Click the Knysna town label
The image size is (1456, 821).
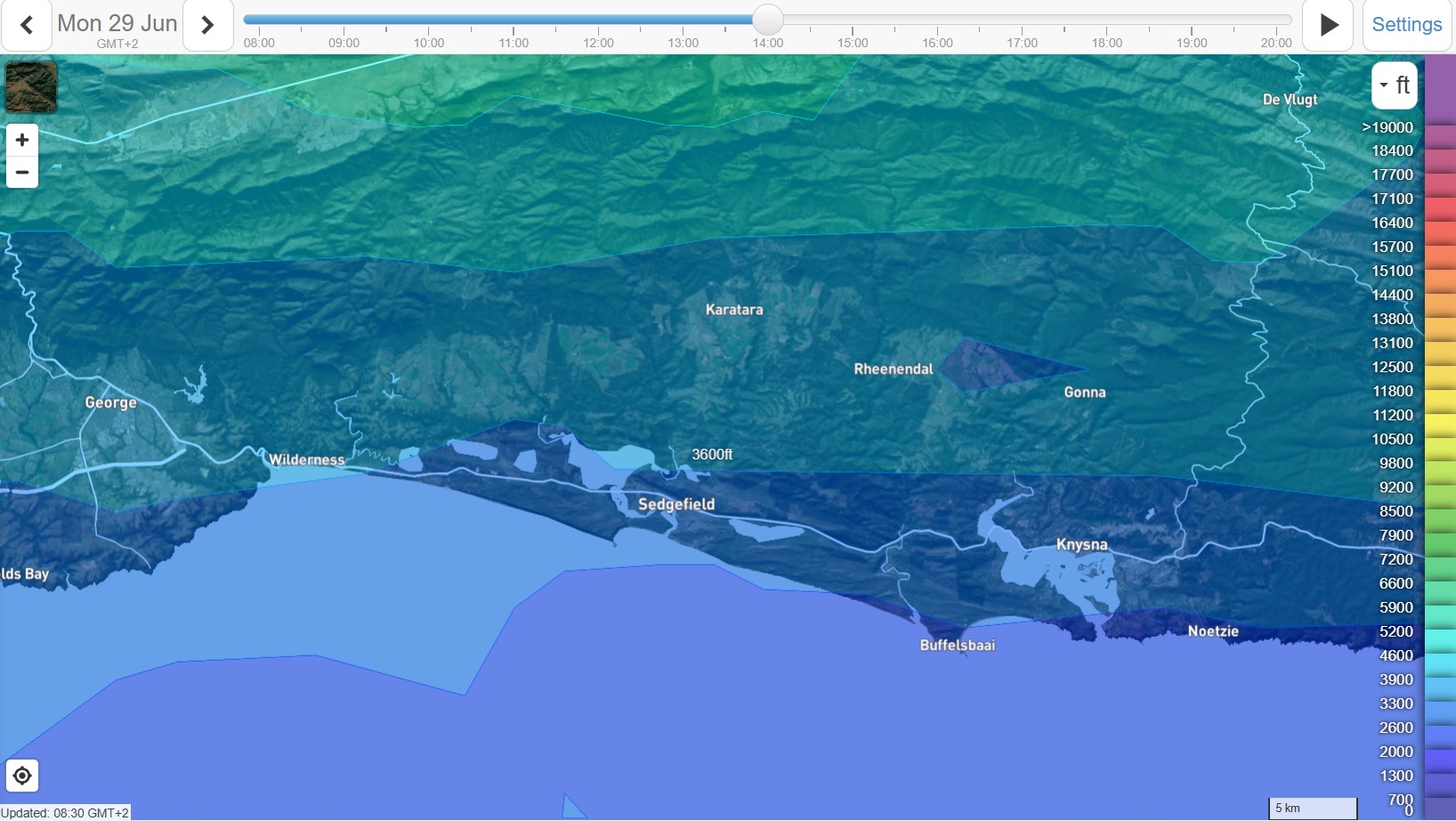click(1082, 544)
